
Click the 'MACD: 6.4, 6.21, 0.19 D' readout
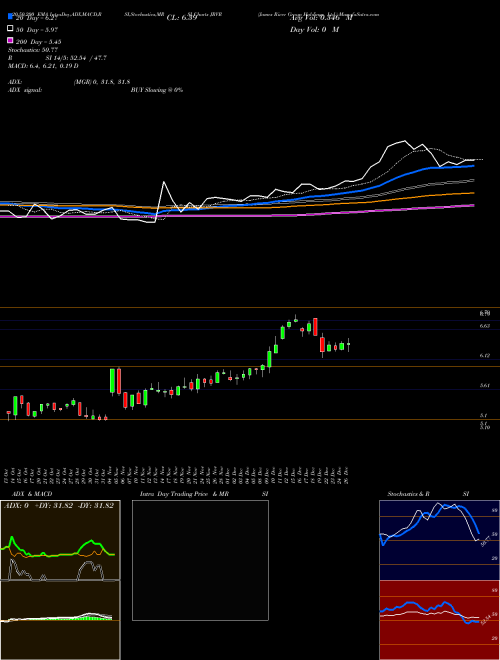pos(43,66)
